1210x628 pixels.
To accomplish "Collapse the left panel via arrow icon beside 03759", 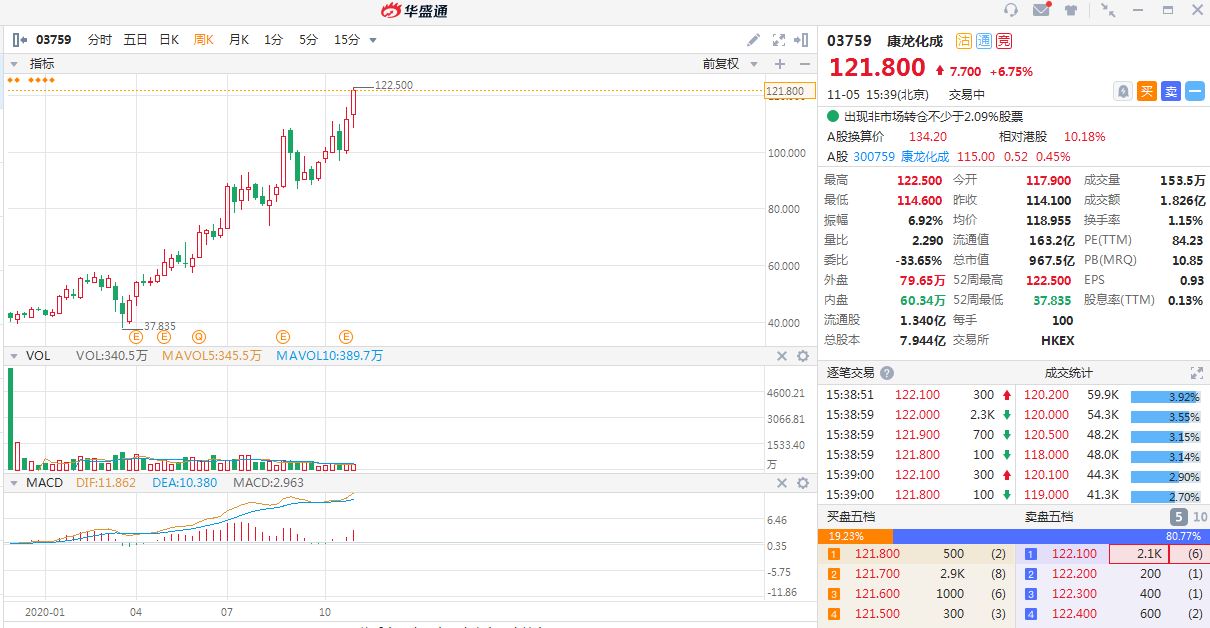I will 19,40.
